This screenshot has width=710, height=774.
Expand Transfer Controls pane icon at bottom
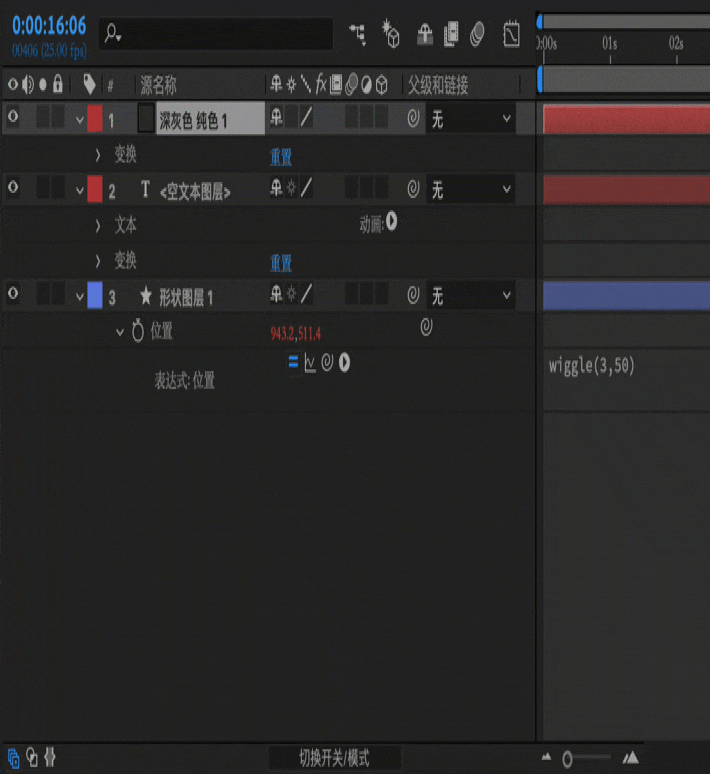point(32,757)
